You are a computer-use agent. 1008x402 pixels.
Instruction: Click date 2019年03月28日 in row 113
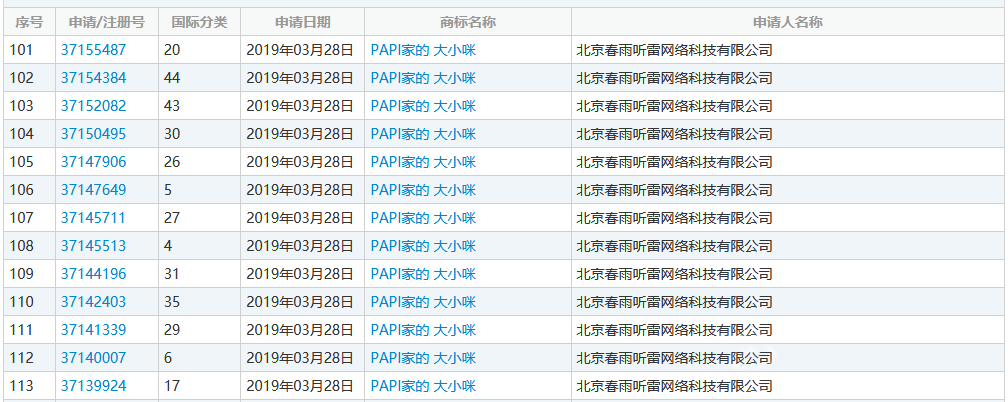pyautogui.click(x=300, y=387)
